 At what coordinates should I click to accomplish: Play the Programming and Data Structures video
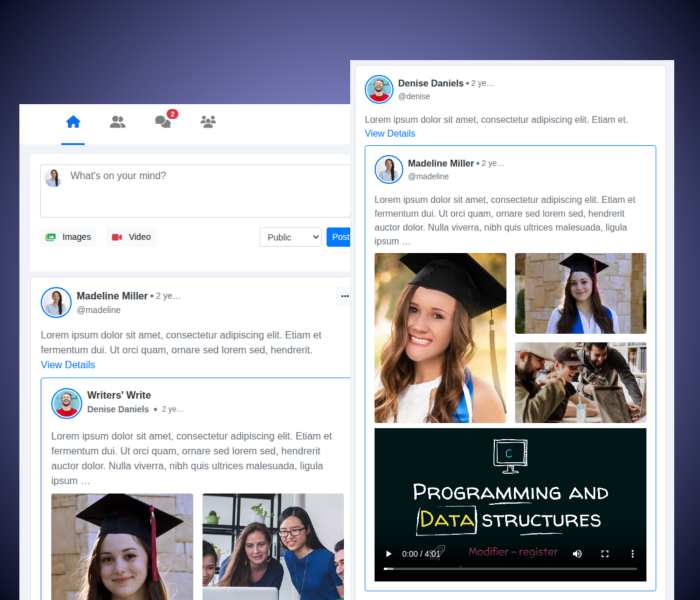[388, 554]
